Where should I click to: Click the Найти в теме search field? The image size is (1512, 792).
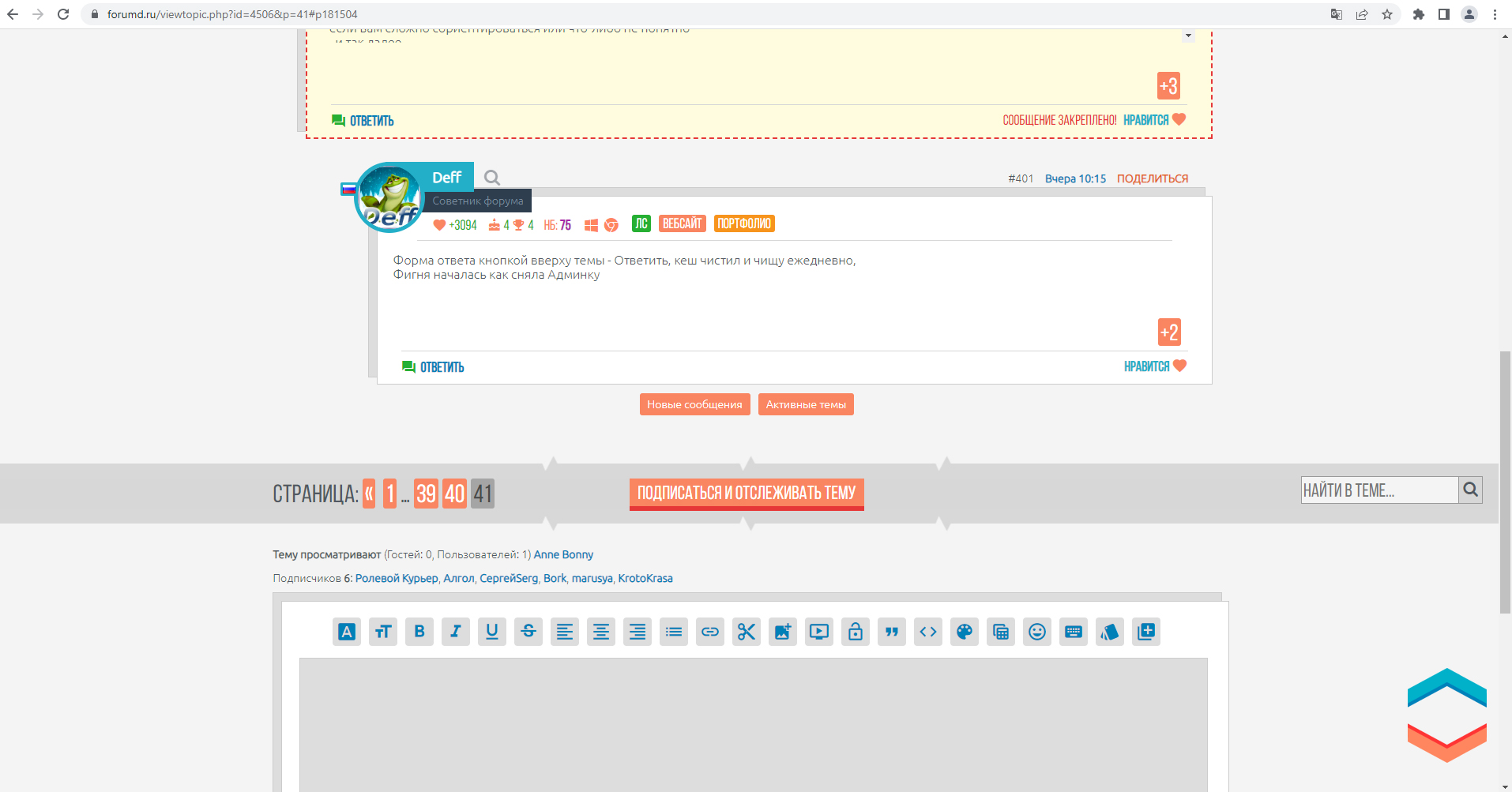(x=1378, y=490)
